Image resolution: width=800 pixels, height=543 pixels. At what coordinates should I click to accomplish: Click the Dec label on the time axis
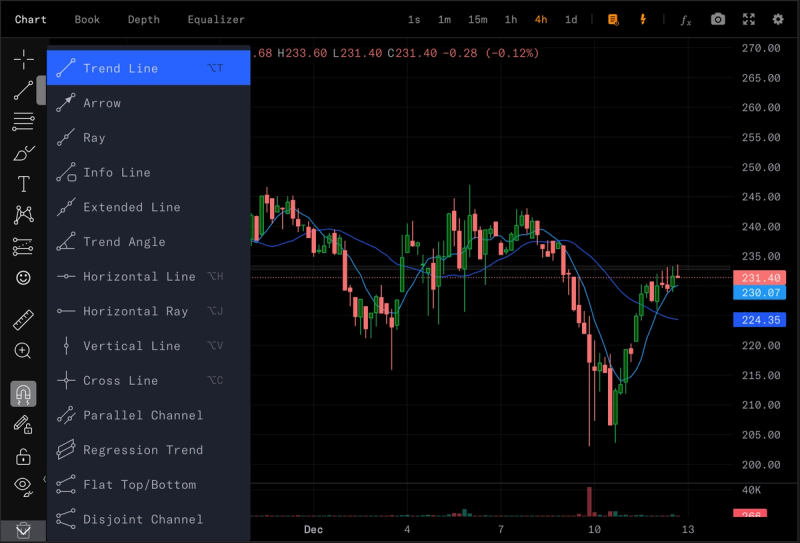tap(313, 529)
